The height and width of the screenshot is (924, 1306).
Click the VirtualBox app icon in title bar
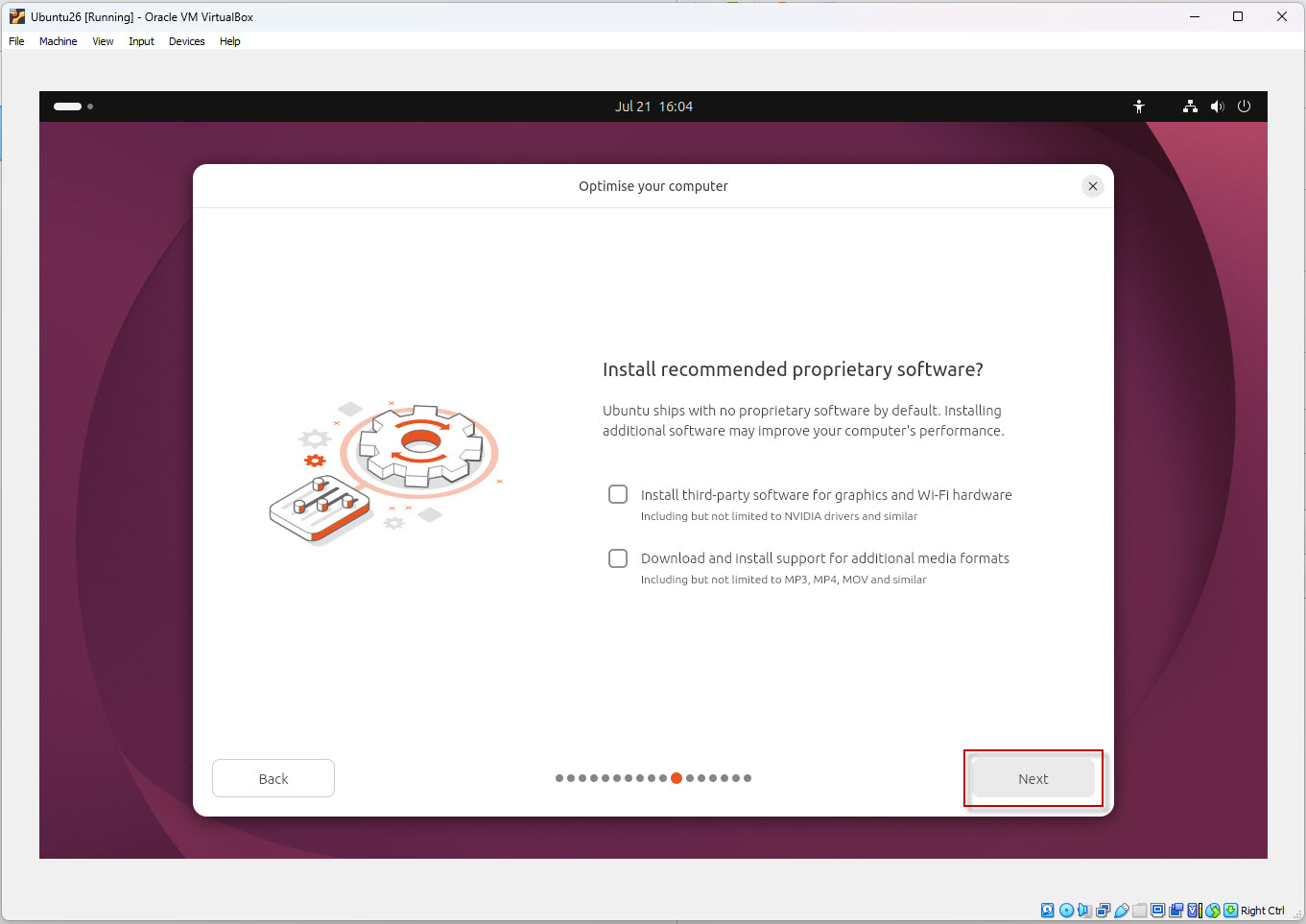pyautogui.click(x=17, y=16)
